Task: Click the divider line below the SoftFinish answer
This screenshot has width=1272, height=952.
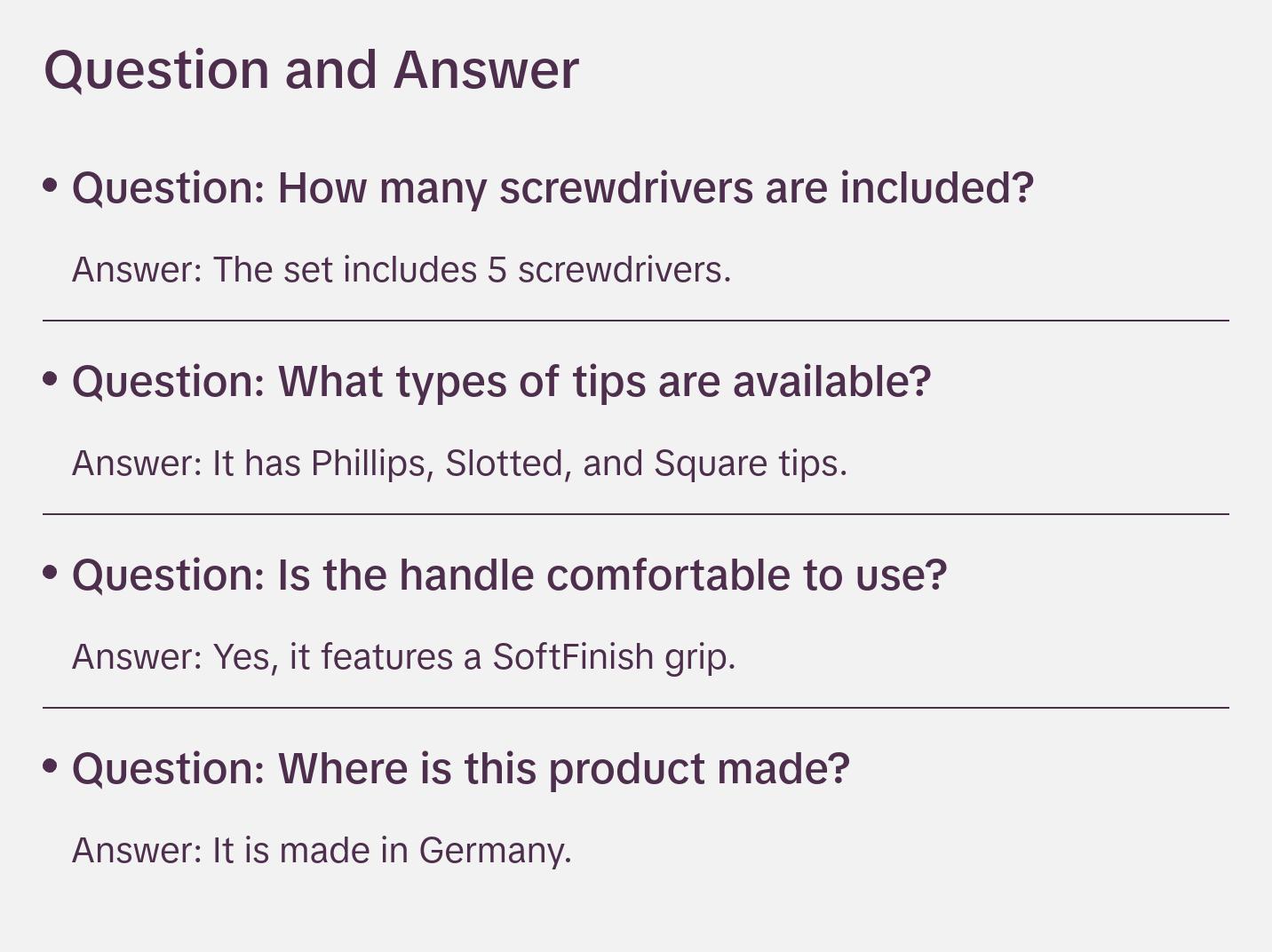Action: [x=636, y=708]
